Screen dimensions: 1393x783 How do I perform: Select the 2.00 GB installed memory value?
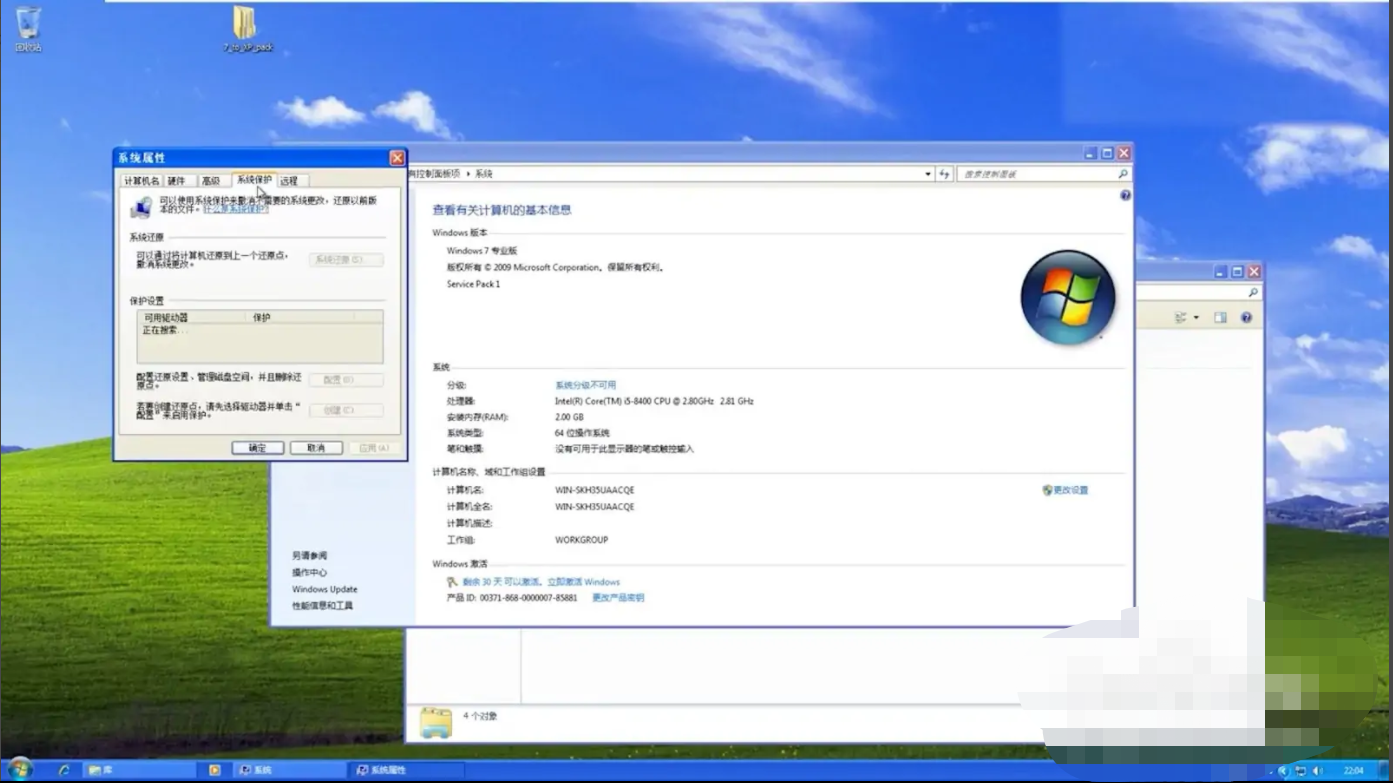click(x=570, y=417)
